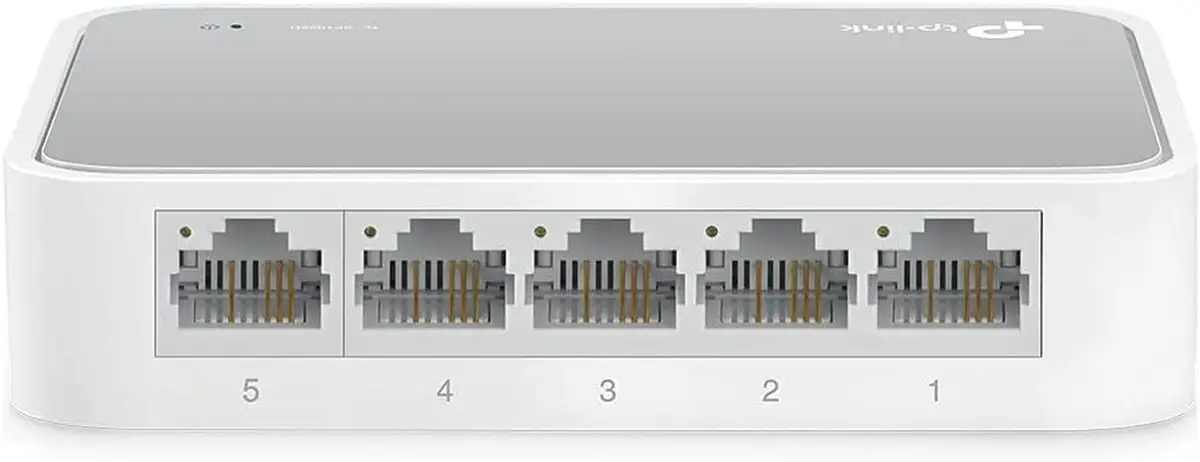
Task: Click the number 1 port label
Action: [933, 392]
